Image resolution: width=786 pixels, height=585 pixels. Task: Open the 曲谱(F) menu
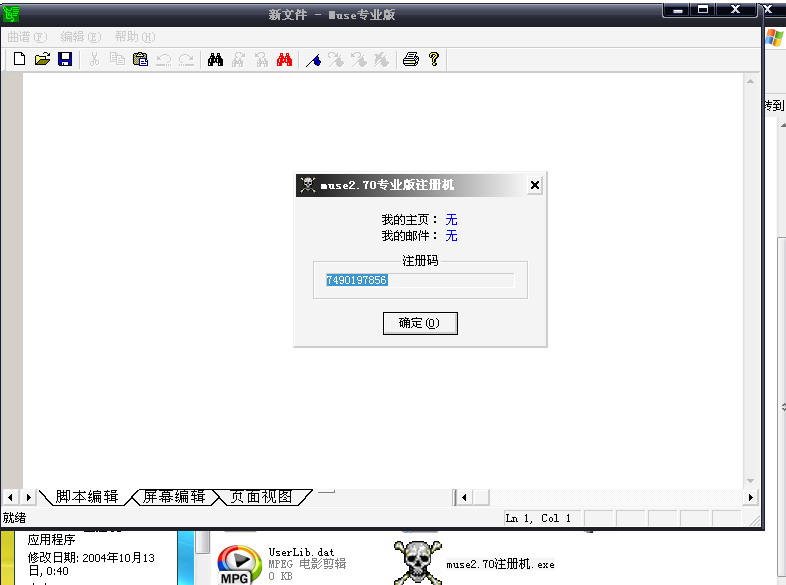point(27,37)
